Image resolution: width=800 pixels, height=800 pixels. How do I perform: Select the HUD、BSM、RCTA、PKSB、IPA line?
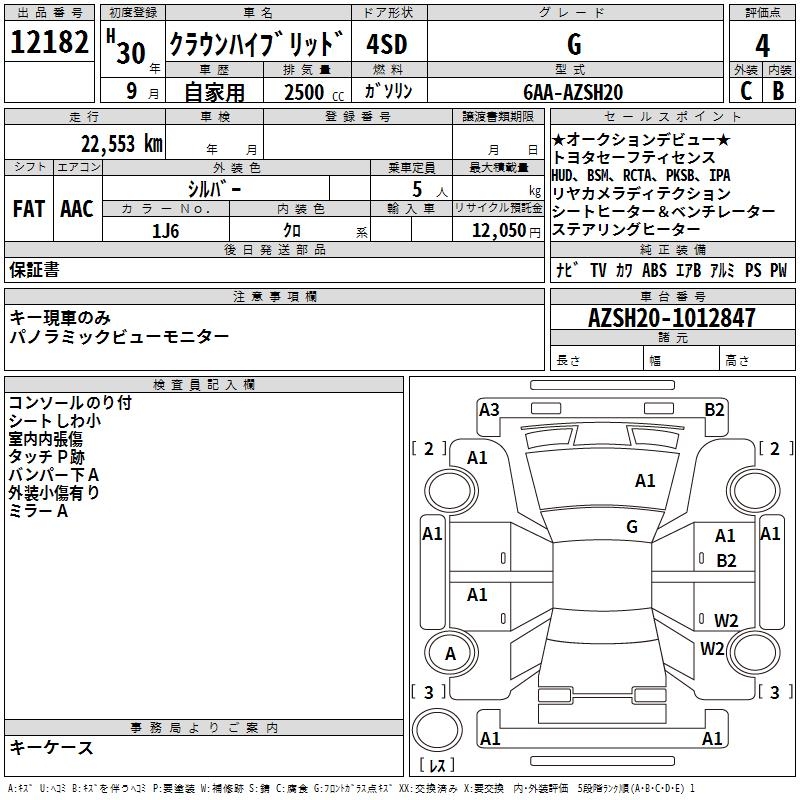click(x=641, y=176)
